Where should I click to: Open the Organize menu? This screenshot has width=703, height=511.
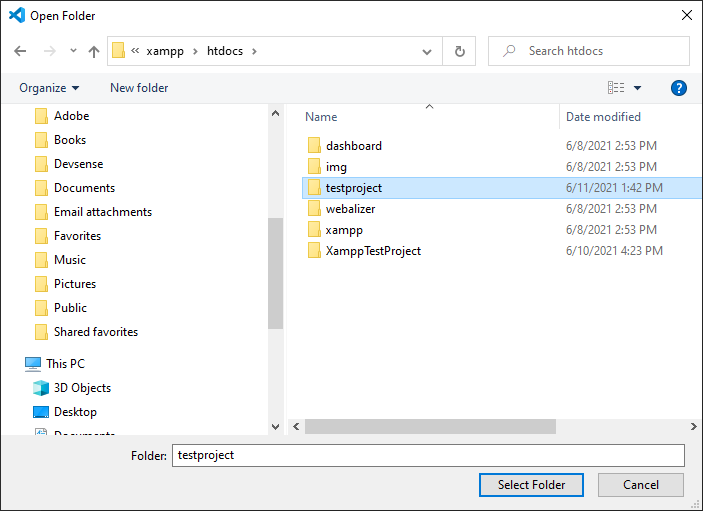(x=49, y=88)
